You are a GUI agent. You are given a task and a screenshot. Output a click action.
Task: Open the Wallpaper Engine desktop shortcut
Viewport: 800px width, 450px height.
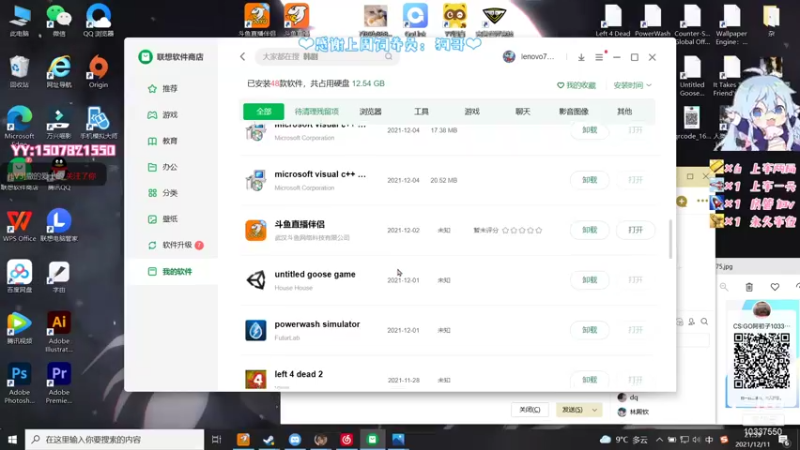[731, 24]
